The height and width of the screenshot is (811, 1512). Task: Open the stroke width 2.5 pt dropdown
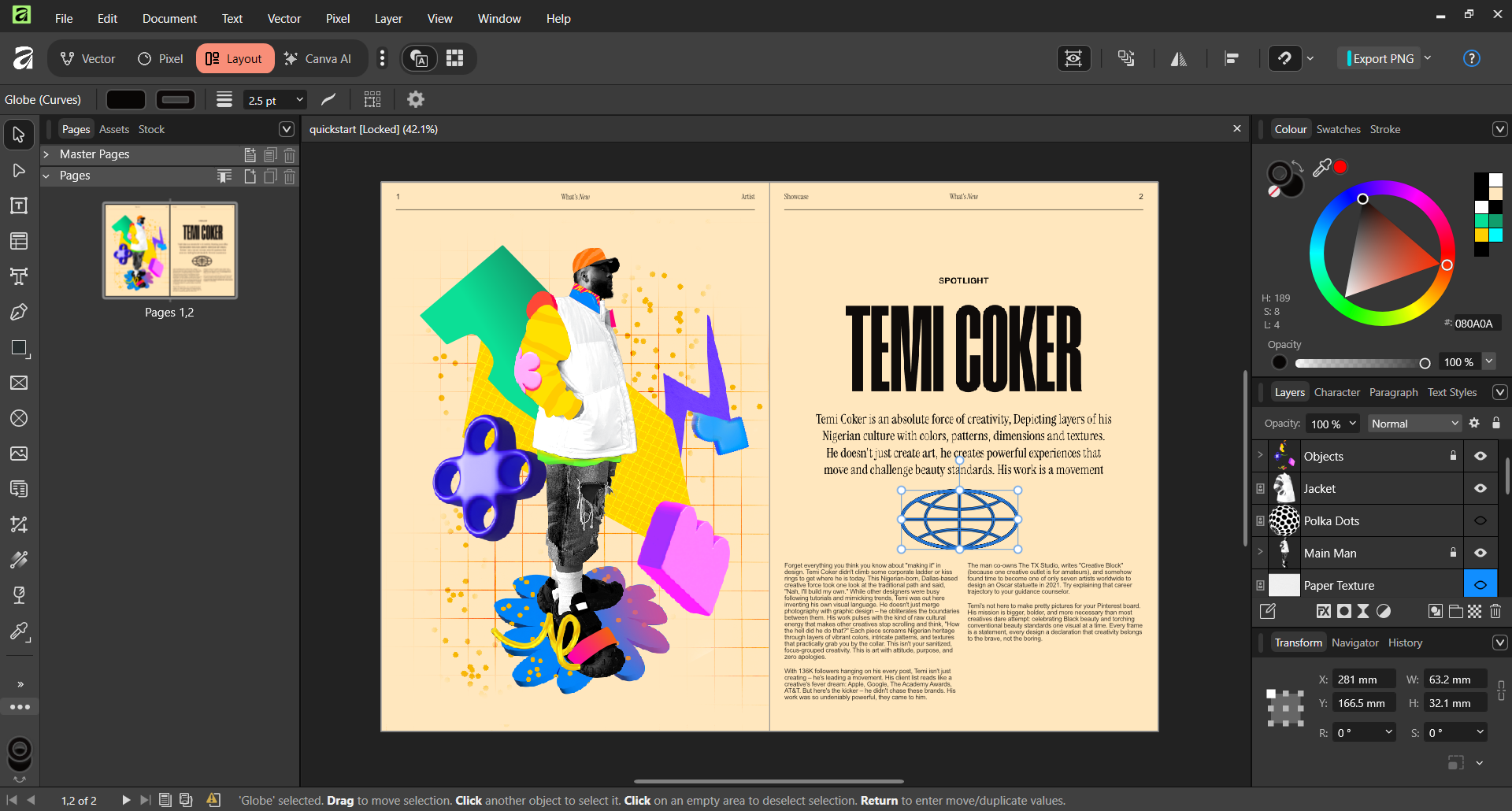pos(299,100)
